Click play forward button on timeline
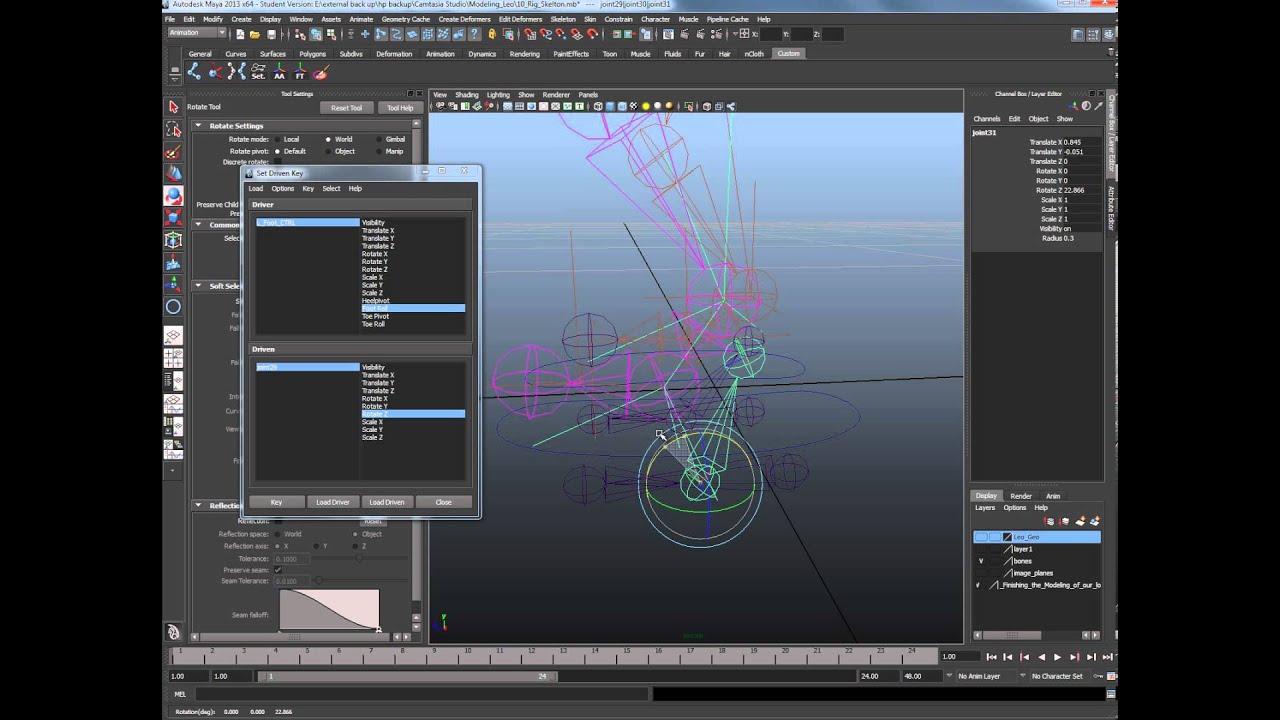Viewport: 1280px width, 720px height. pos(1057,657)
